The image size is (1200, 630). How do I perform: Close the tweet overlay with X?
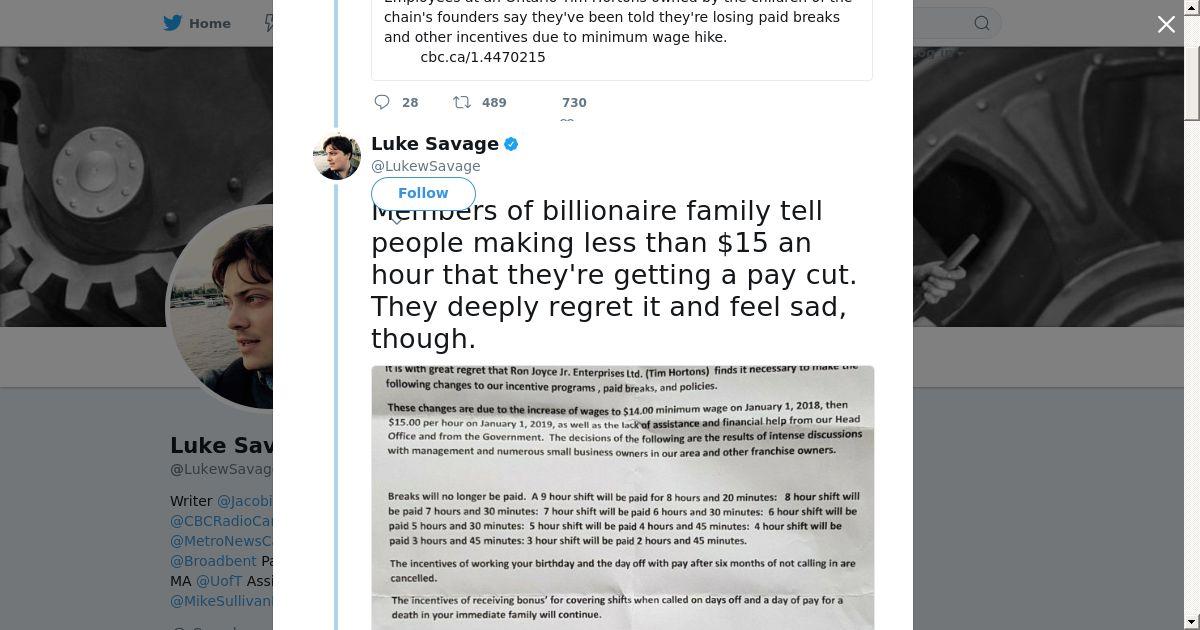coord(1166,24)
